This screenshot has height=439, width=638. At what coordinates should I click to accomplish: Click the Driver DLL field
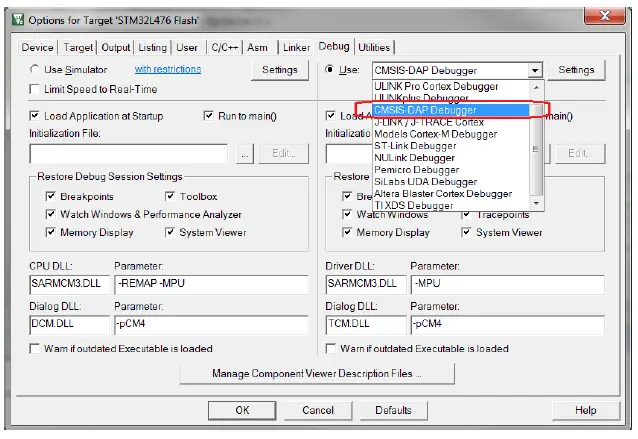[x=366, y=284]
